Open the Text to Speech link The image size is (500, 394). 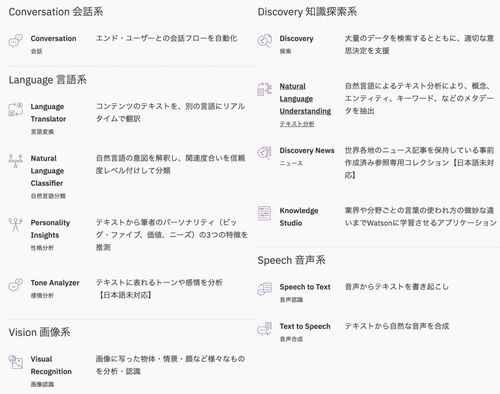(305, 326)
